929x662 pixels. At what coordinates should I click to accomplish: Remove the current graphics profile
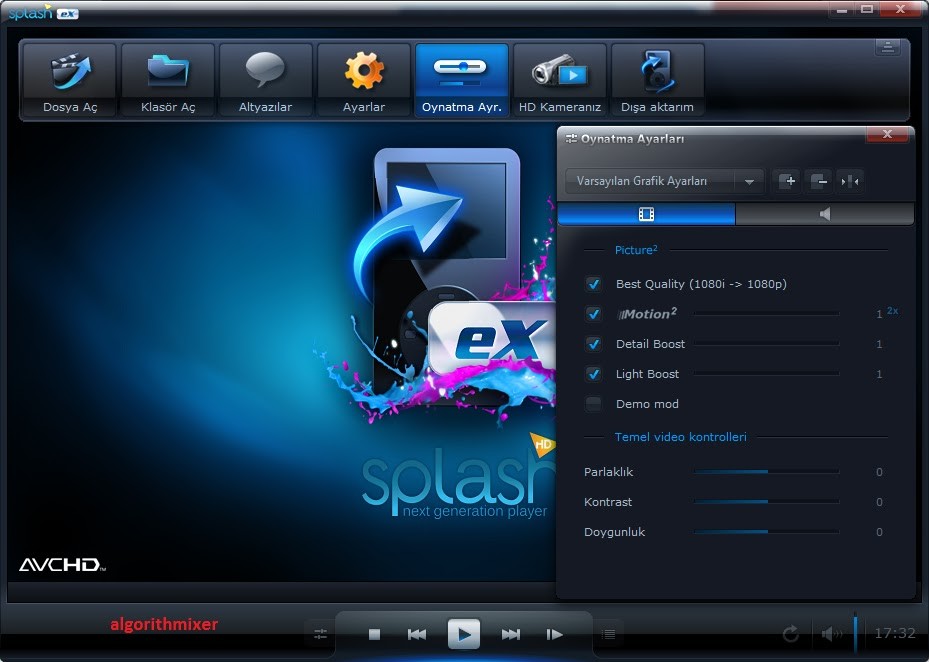click(819, 181)
